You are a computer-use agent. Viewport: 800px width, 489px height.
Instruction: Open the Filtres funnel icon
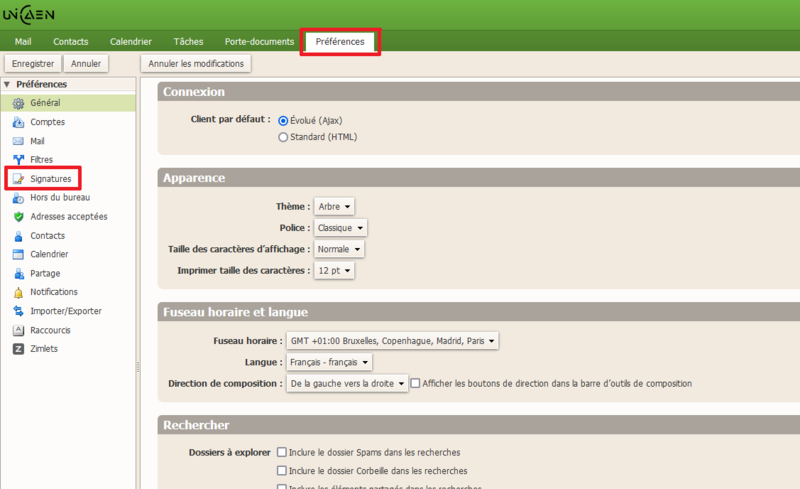coord(18,160)
